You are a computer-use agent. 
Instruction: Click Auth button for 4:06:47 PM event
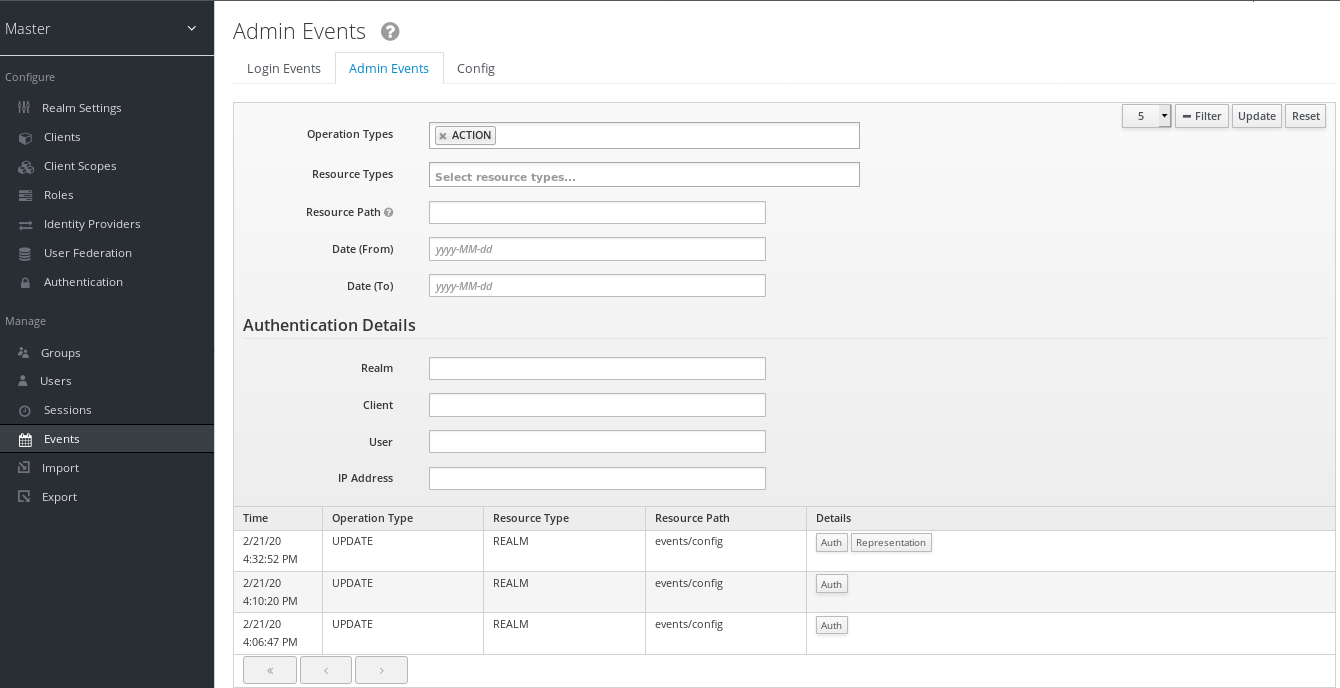tap(831, 625)
